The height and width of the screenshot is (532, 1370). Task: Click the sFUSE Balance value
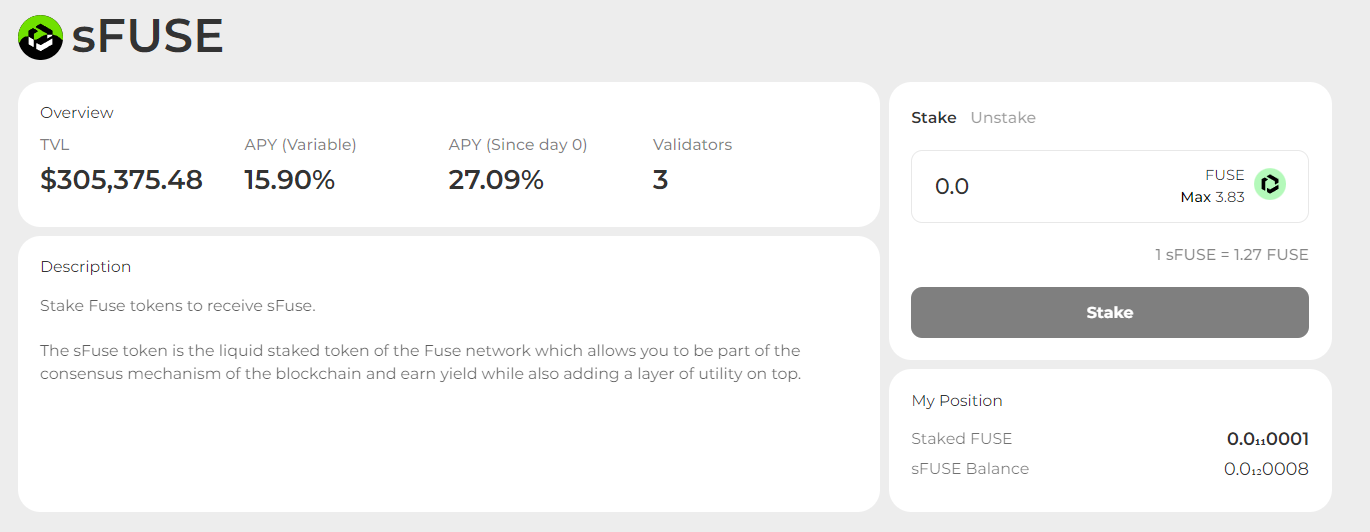pyautogui.click(x=1266, y=469)
